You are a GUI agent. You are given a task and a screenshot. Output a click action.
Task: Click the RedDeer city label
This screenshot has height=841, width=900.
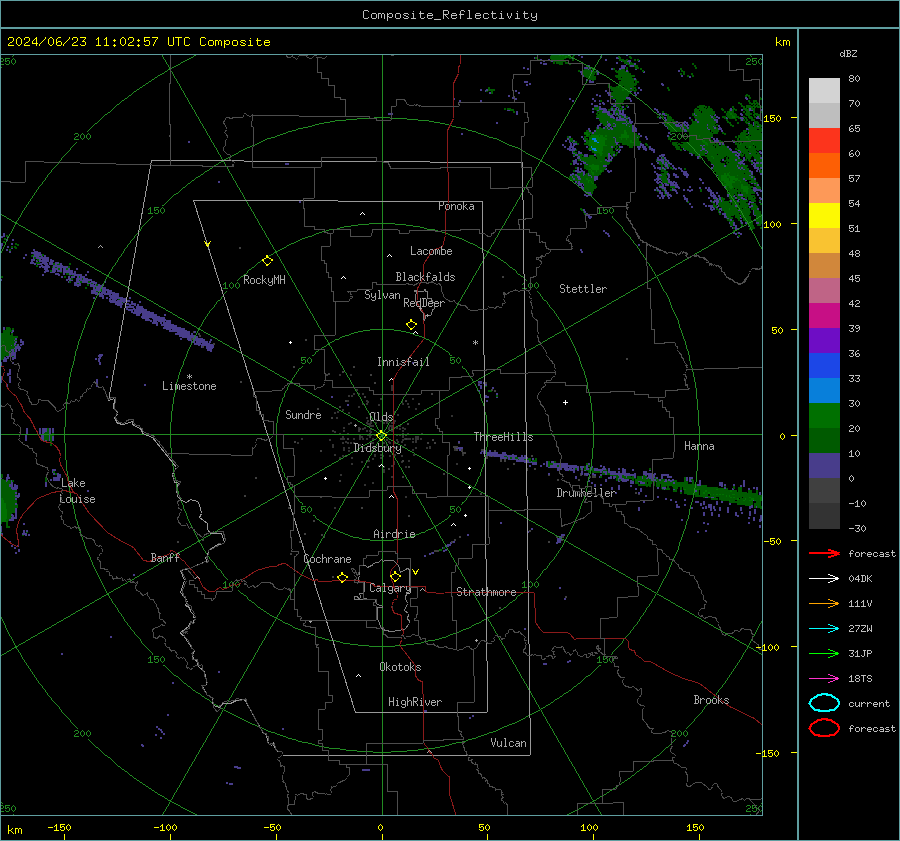424,303
